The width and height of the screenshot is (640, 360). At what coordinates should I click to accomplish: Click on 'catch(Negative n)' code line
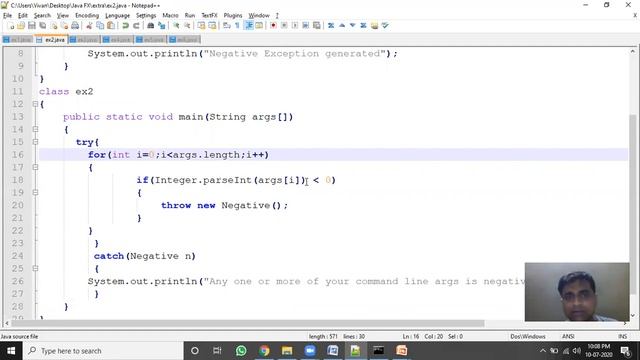(144, 256)
